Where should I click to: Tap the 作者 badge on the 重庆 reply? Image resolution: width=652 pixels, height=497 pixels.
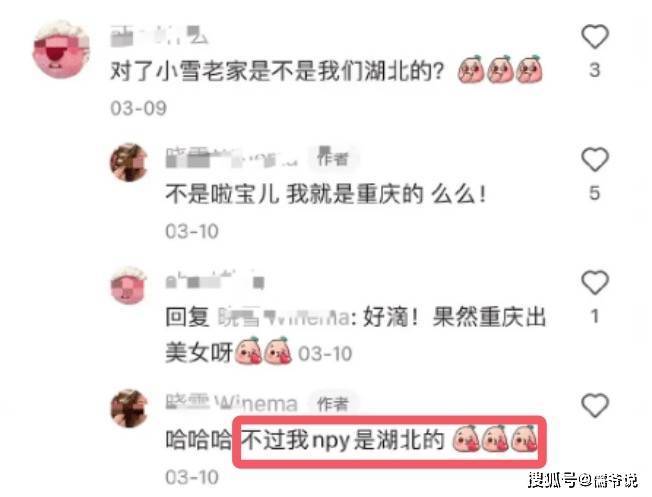[333, 158]
